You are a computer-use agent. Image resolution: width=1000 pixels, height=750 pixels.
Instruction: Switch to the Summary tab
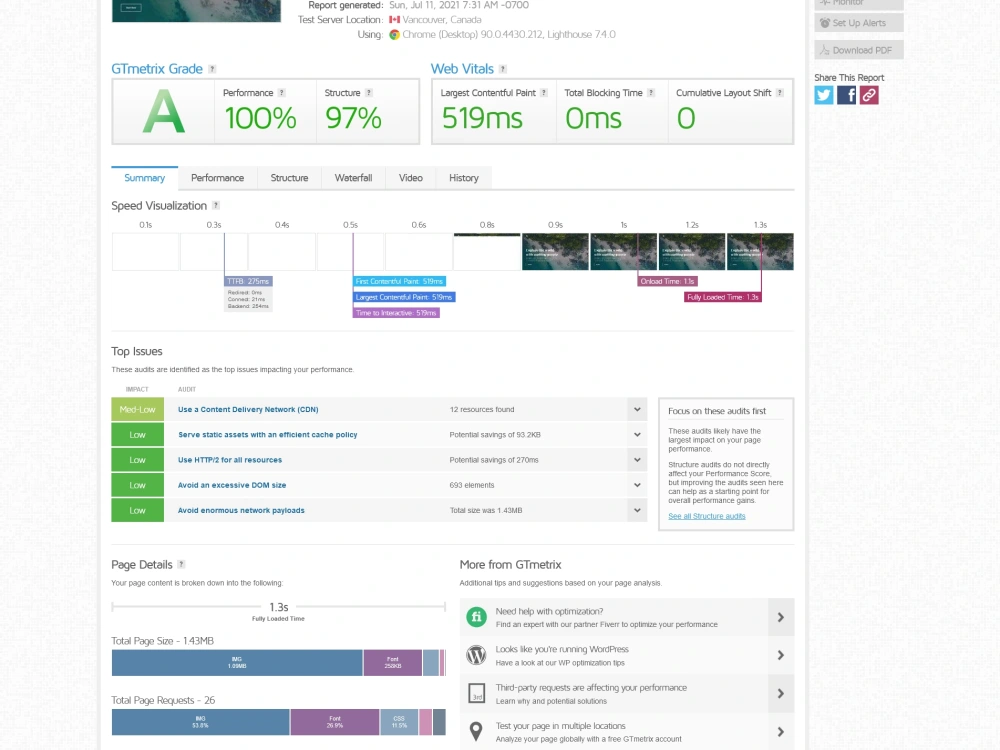click(x=145, y=178)
